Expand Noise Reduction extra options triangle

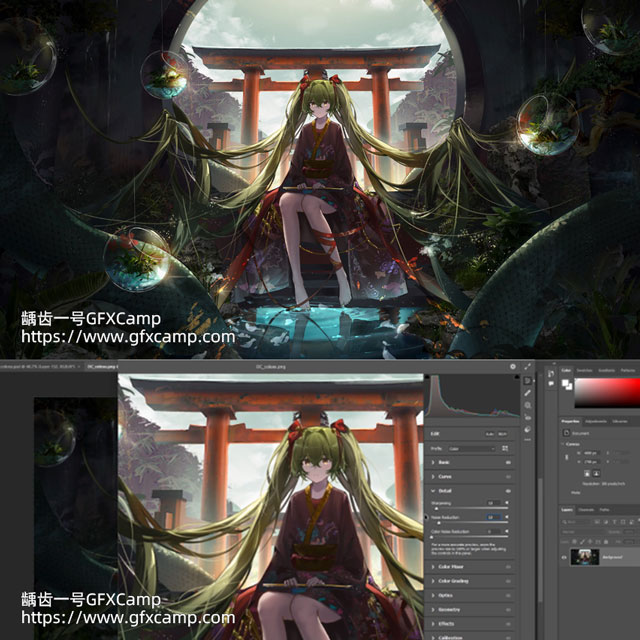coord(507,517)
